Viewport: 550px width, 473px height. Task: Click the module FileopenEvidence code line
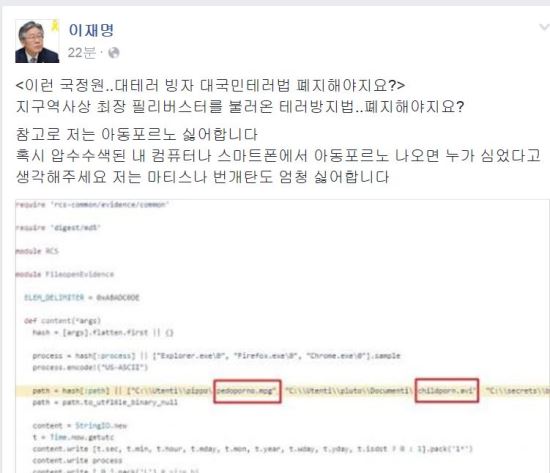point(65,274)
